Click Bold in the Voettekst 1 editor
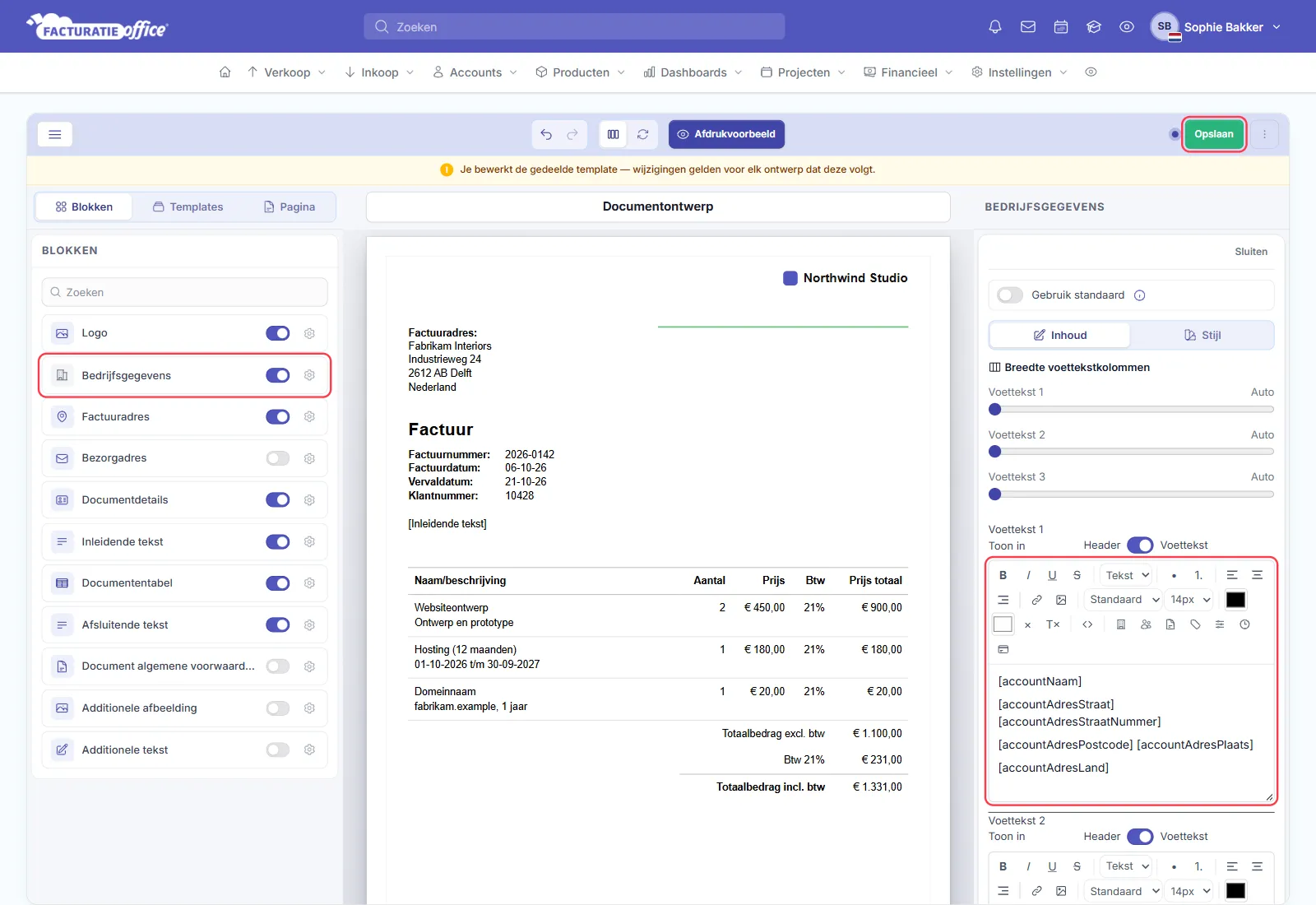This screenshot has width=1316, height=905. point(1003,575)
